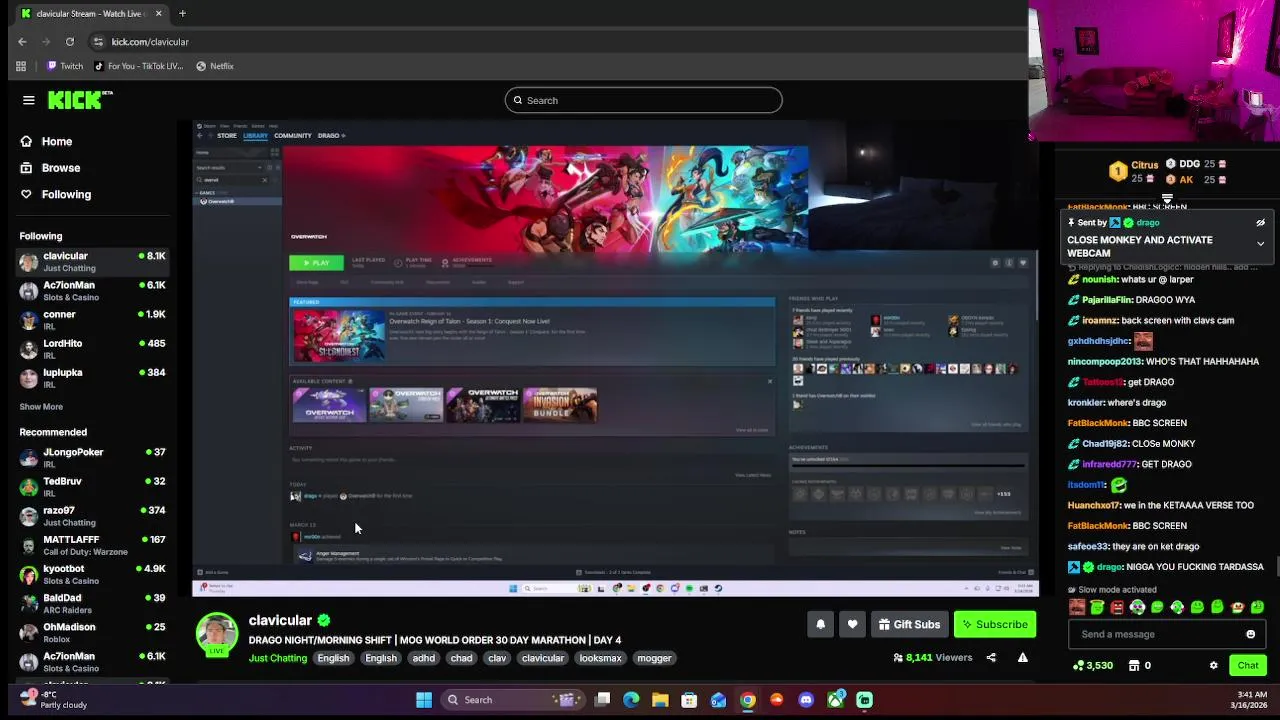Open Chrome from the taskbar
The height and width of the screenshot is (720, 1280).
(x=747, y=700)
